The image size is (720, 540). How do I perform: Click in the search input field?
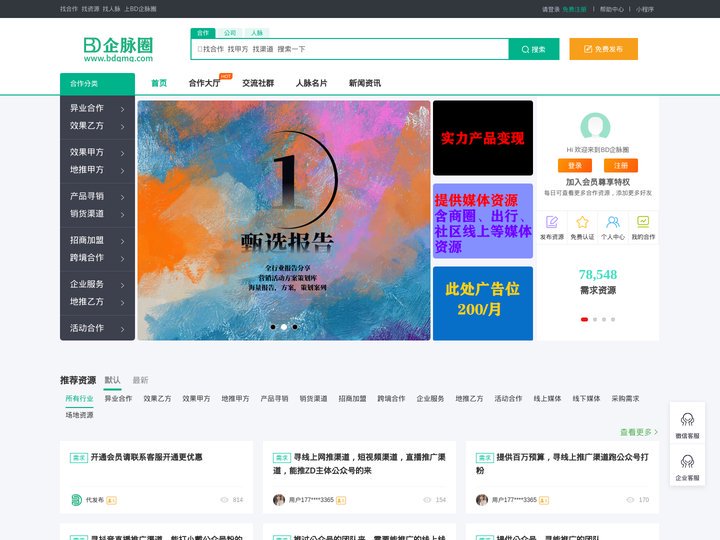coord(350,49)
